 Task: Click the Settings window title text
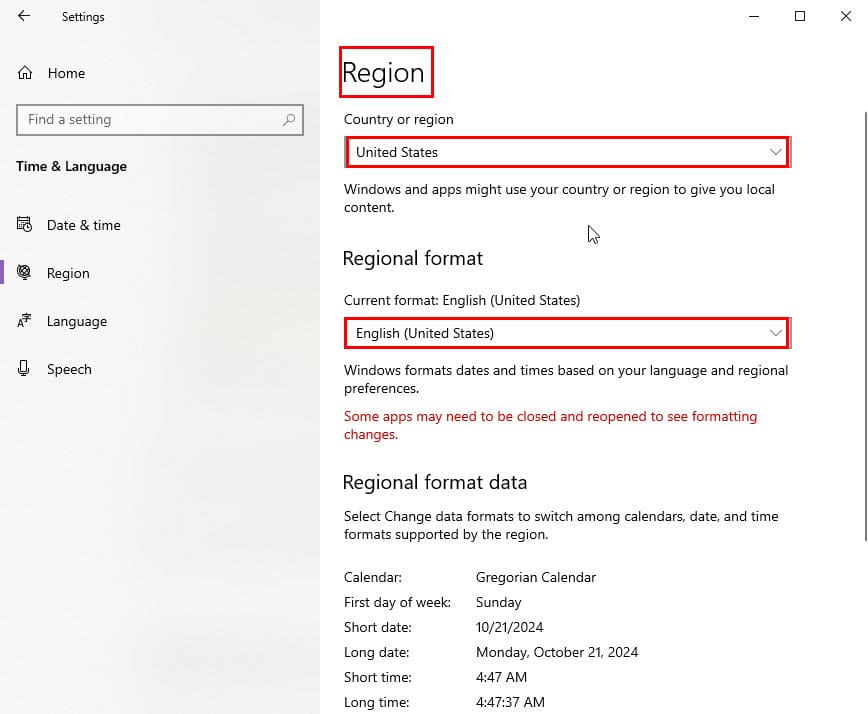[x=83, y=17]
